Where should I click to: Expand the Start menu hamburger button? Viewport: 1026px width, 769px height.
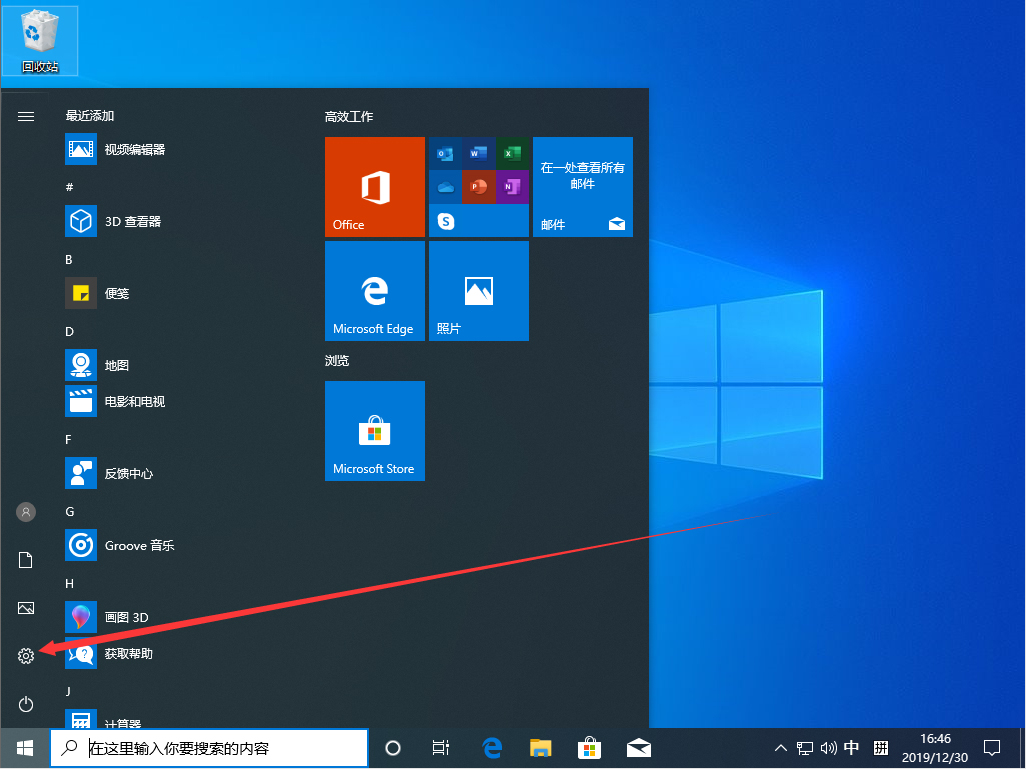tap(25, 115)
